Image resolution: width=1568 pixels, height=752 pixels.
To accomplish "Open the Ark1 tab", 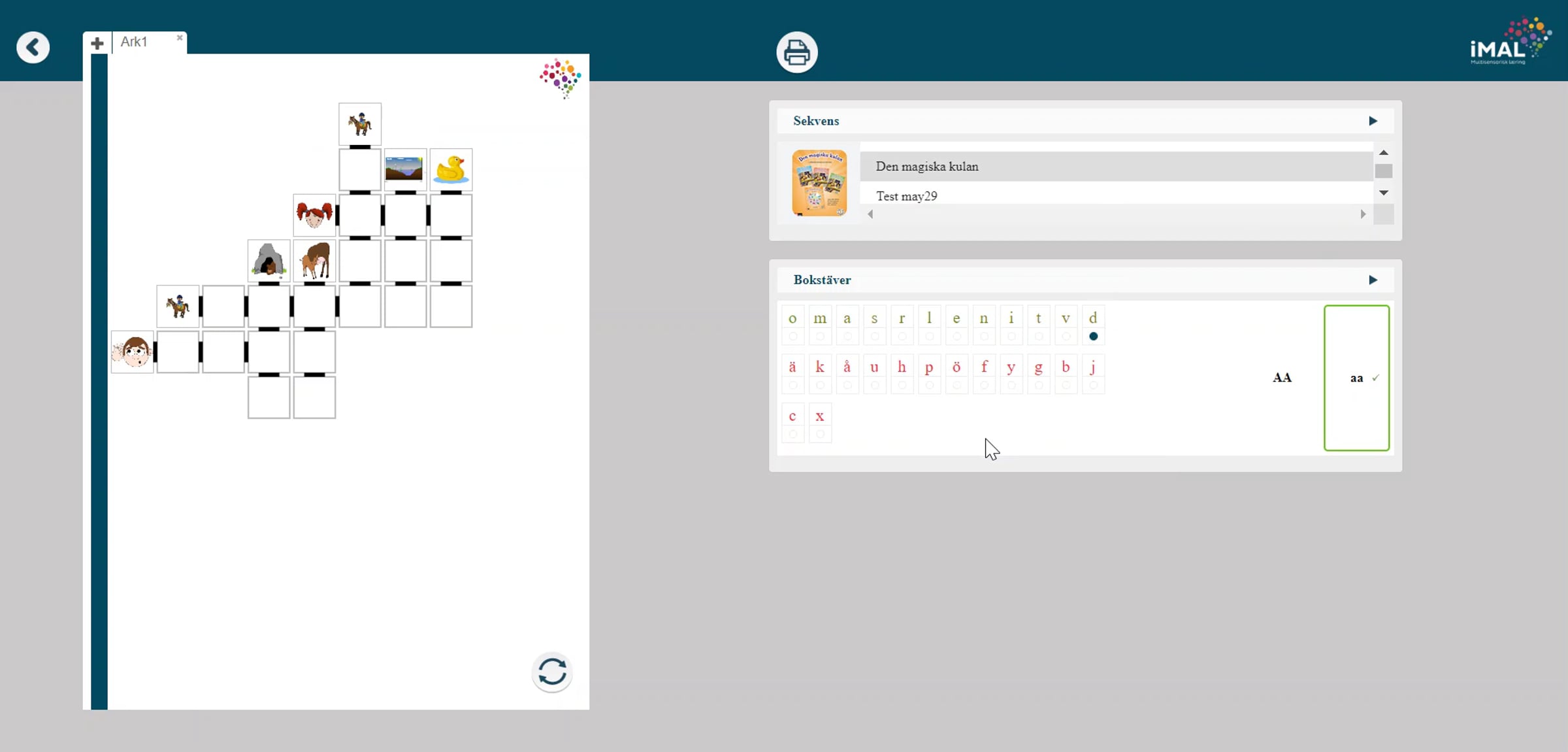I will (135, 42).
